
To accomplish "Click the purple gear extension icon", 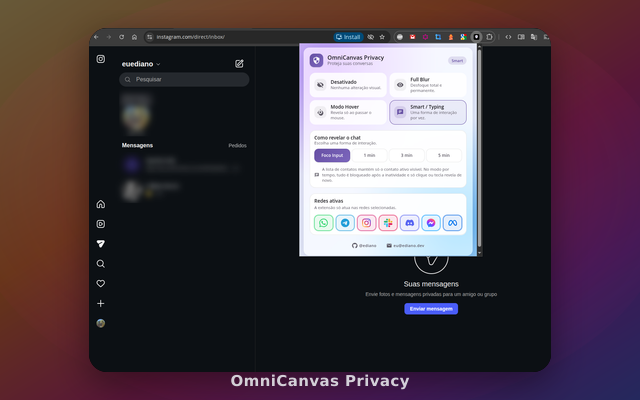I will (425, 37).
